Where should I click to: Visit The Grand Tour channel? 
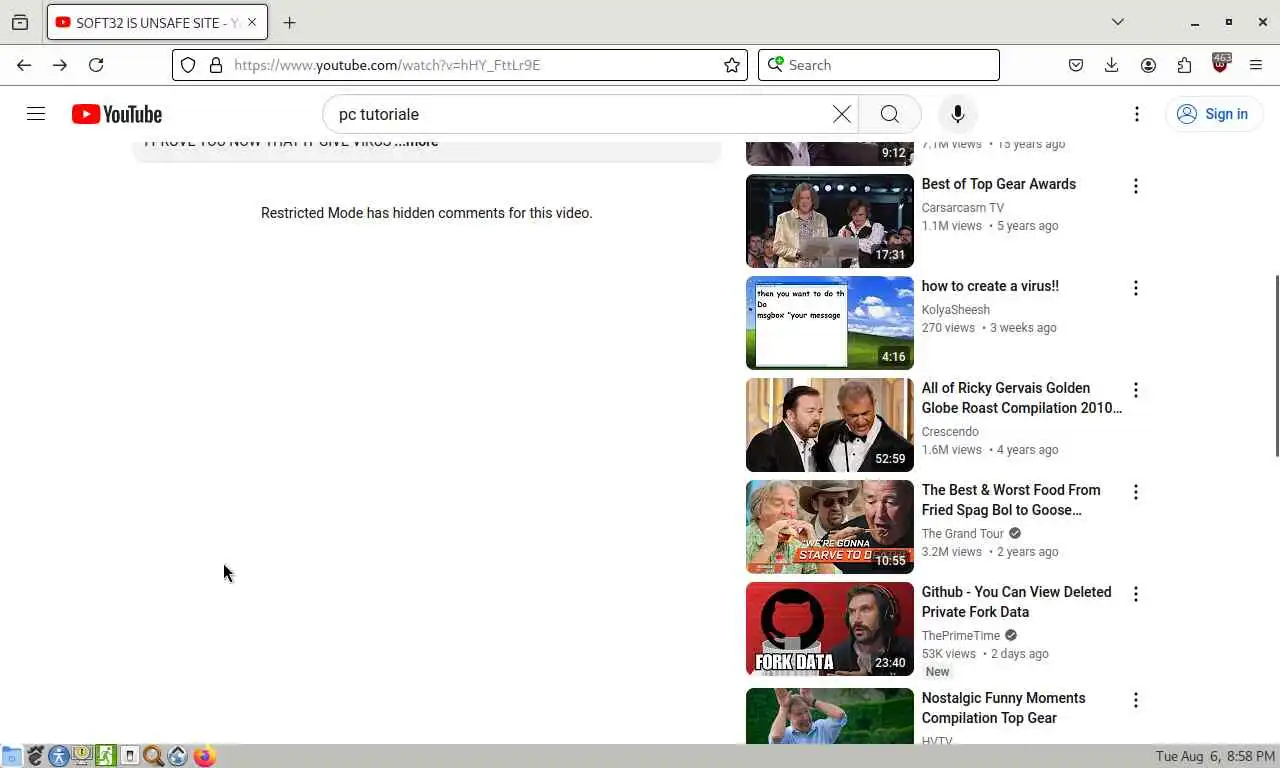[x=963, y=534]
